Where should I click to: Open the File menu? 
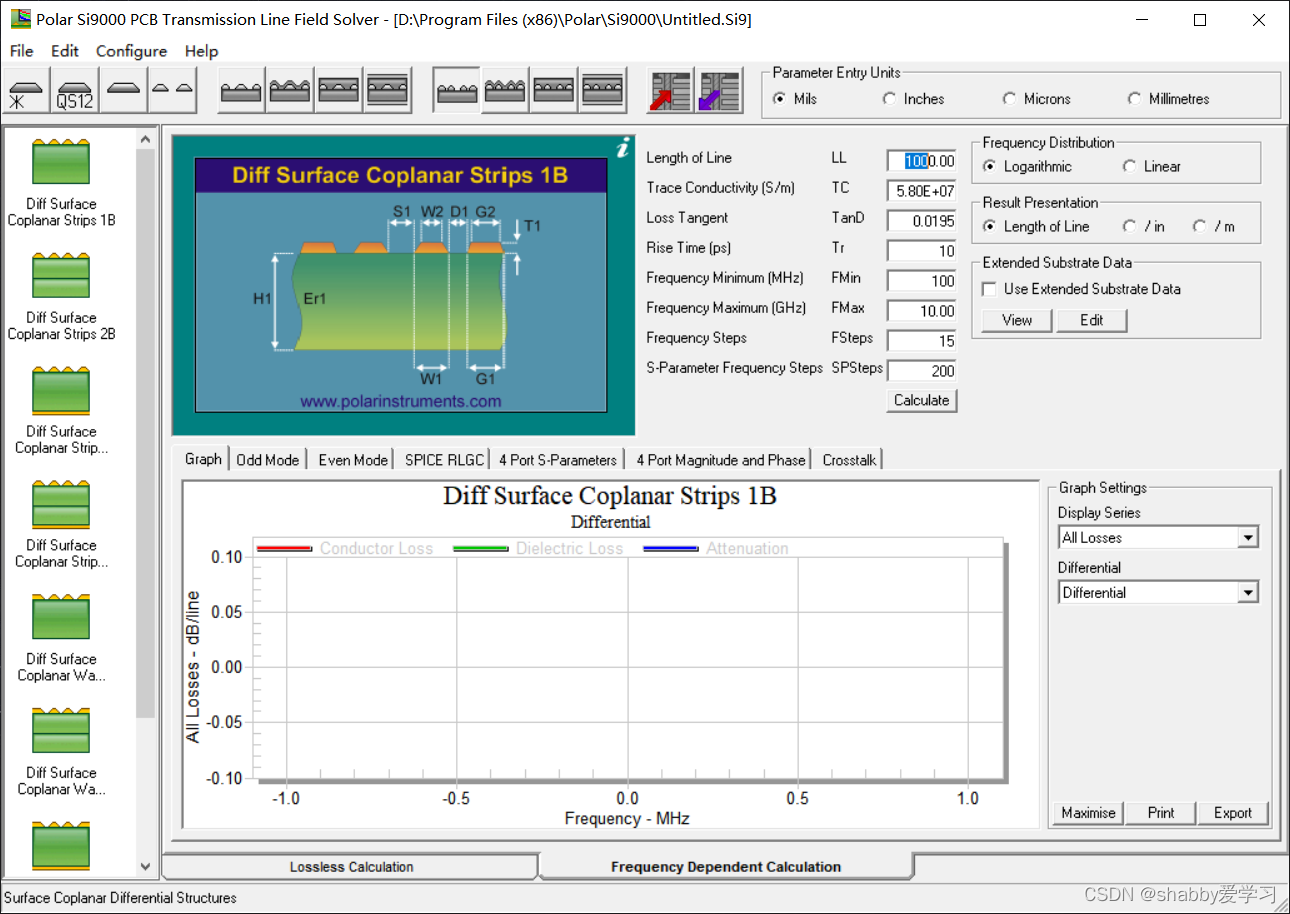[x=21, y=51]
